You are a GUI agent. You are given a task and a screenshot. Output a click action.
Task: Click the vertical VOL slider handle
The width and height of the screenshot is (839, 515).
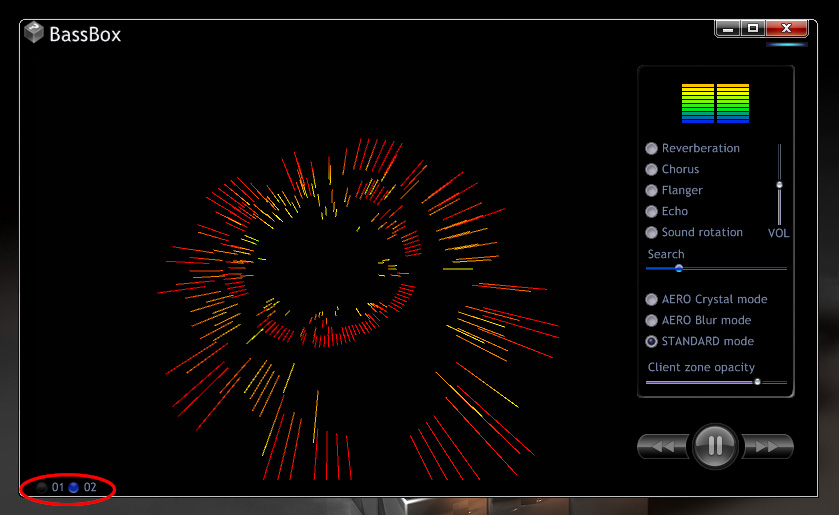(x=779, y=184)
